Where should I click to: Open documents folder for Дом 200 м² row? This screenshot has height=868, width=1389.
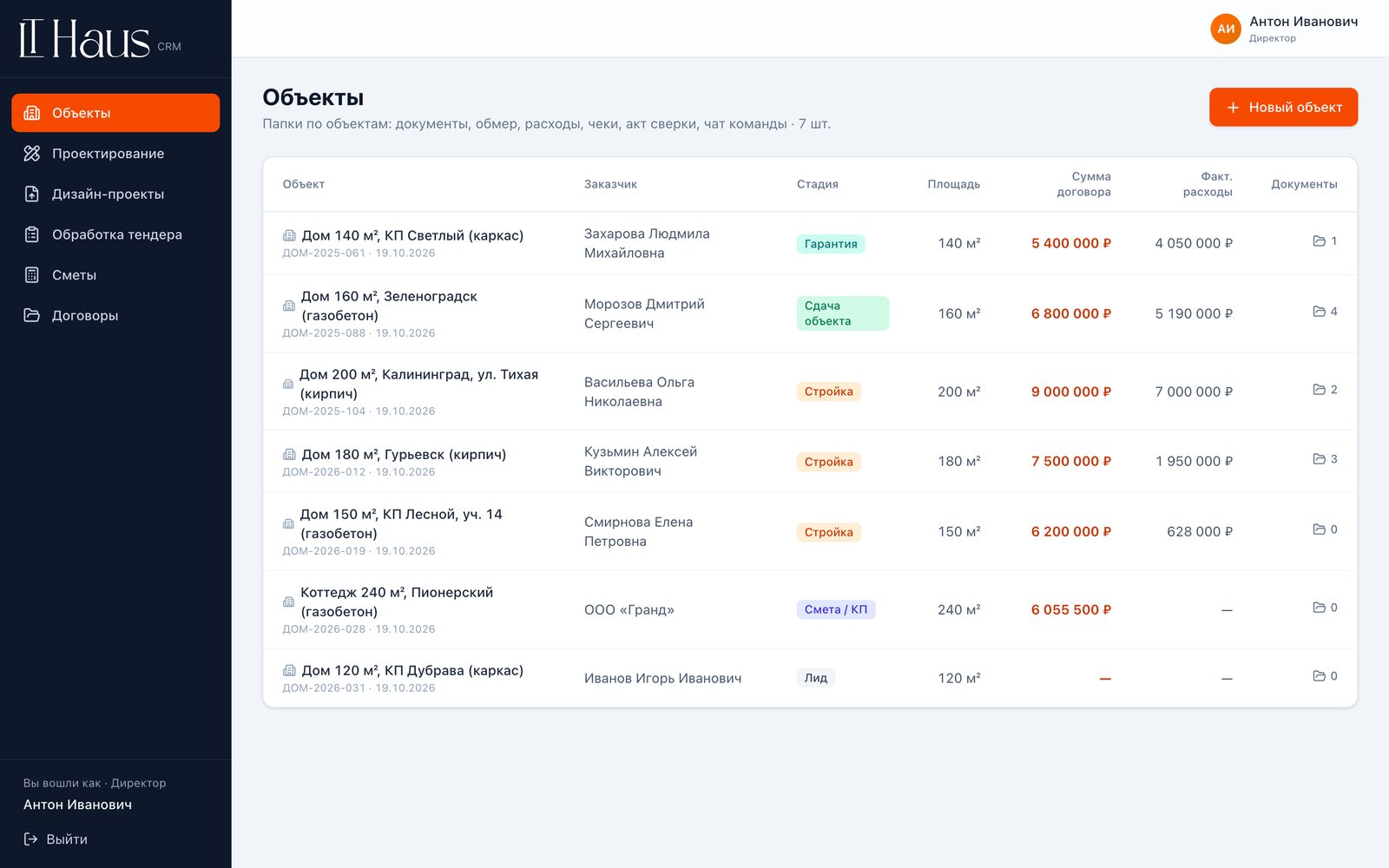pyautogui.click(x=1325, y=390)
